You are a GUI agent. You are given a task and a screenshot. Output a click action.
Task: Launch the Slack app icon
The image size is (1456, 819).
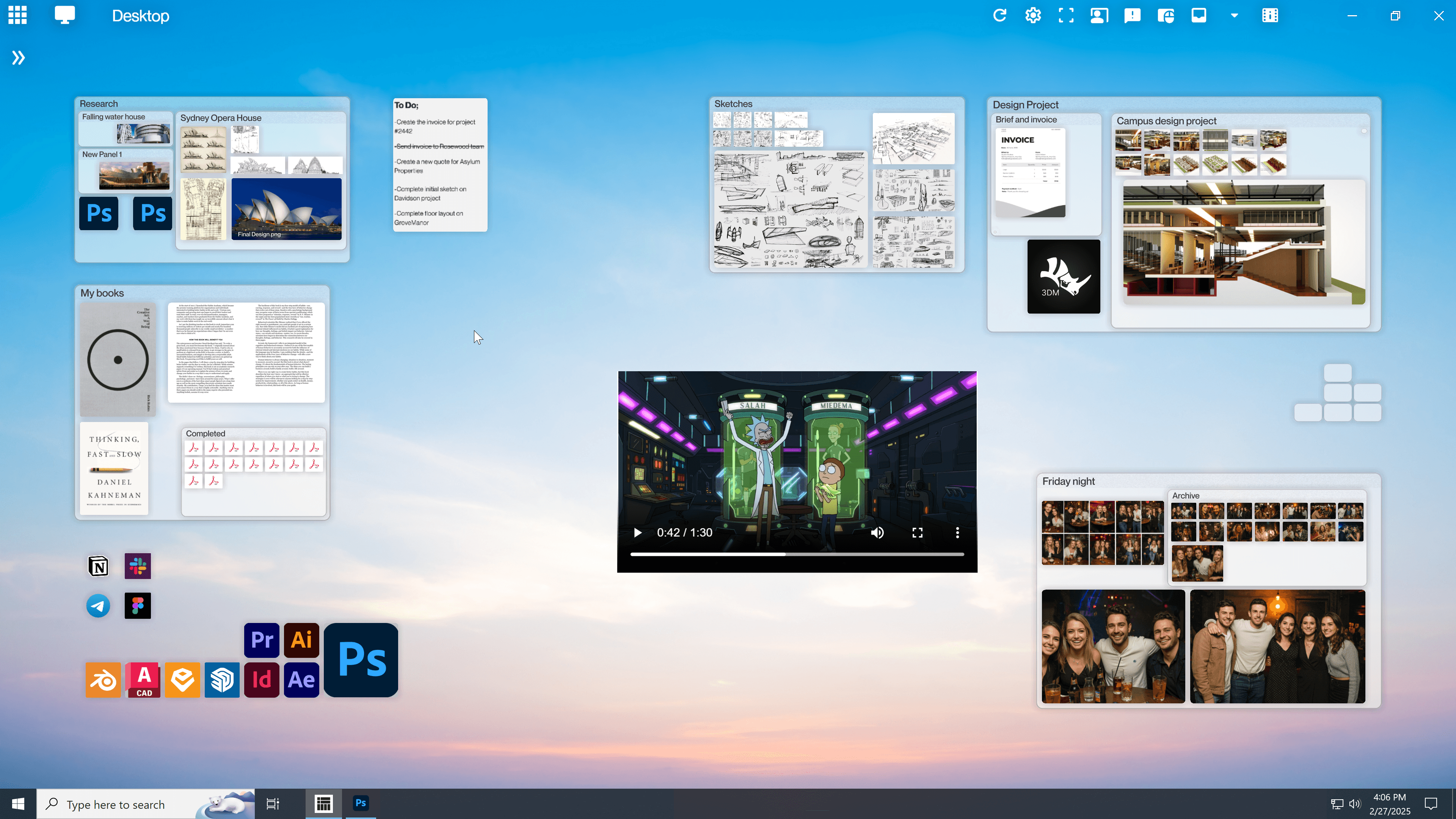pyautogui.click(x=138, y=566)
